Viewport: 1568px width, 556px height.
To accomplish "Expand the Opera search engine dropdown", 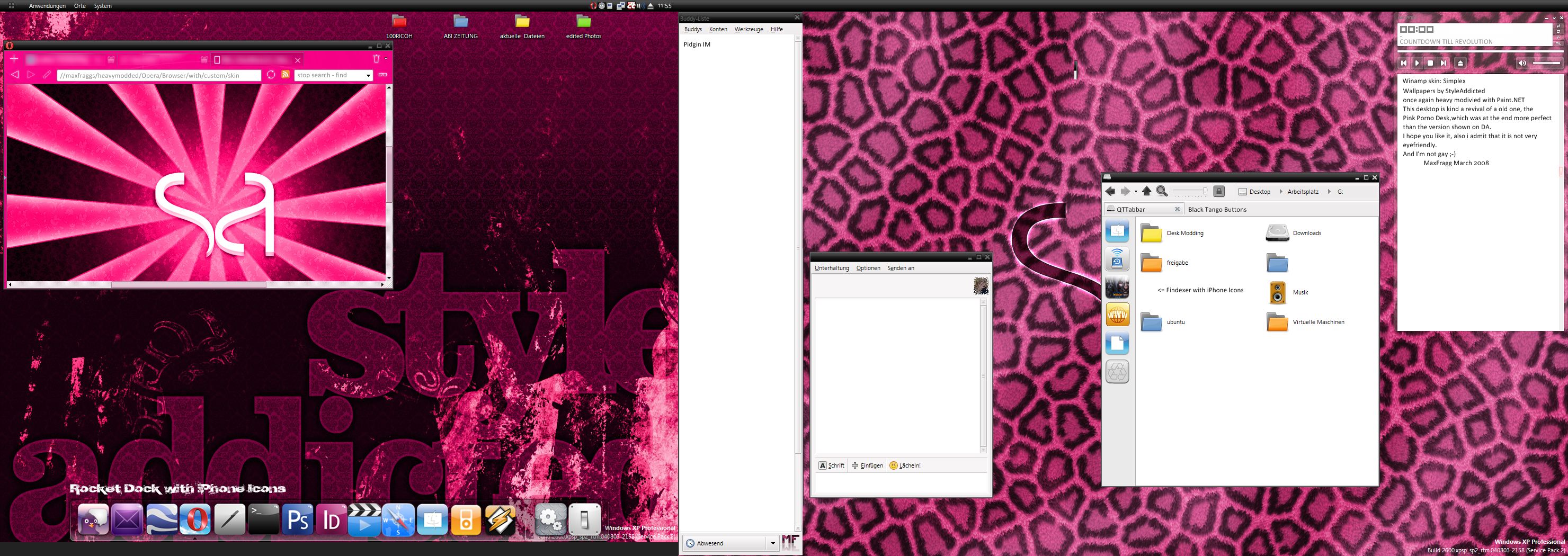I will (368, 75).
